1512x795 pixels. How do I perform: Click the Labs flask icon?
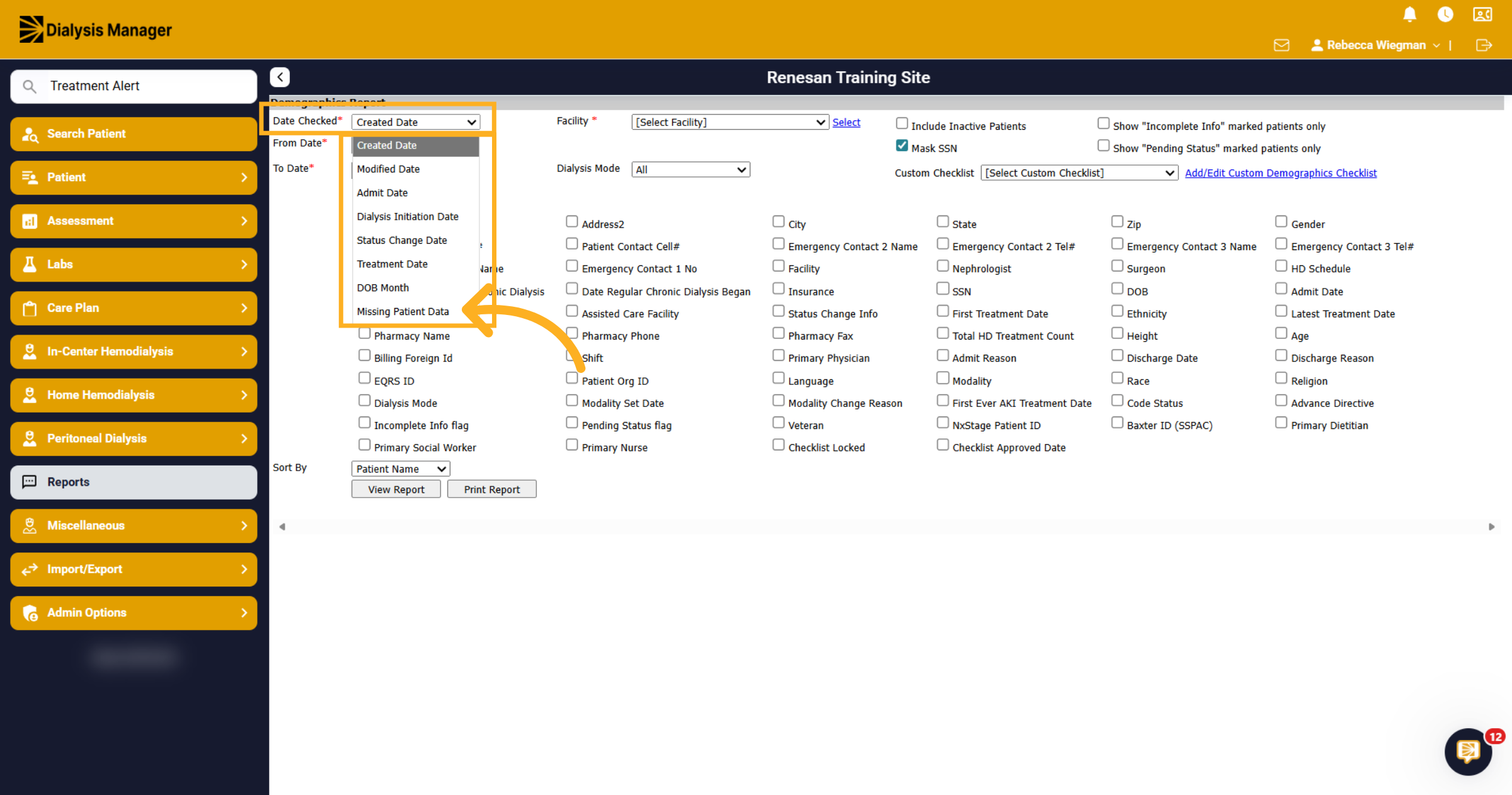[x=30, y=264]
